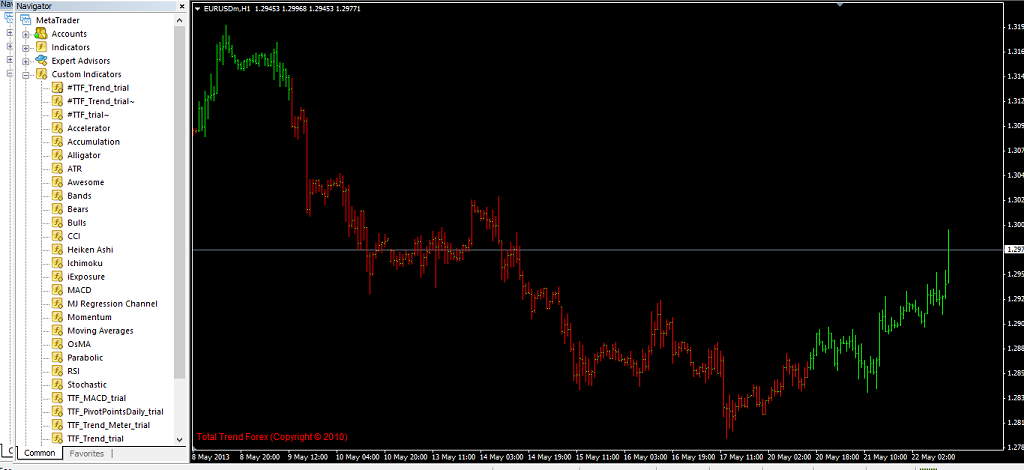Select the MJ Regression Channel indicator
Image resolution: width=1024 pixels, height=470 pixels.
pos(112,304)
